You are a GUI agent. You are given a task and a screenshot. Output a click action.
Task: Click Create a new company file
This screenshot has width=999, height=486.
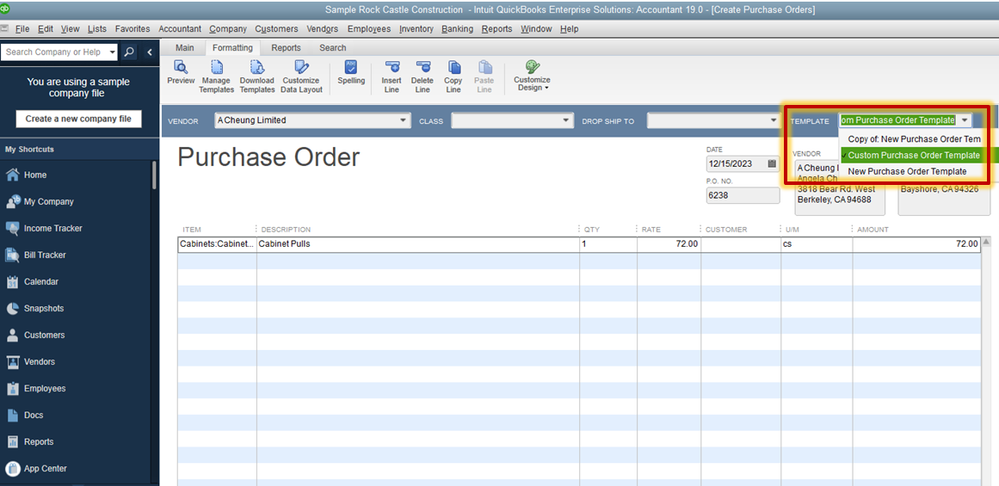[x=79, y=119]
